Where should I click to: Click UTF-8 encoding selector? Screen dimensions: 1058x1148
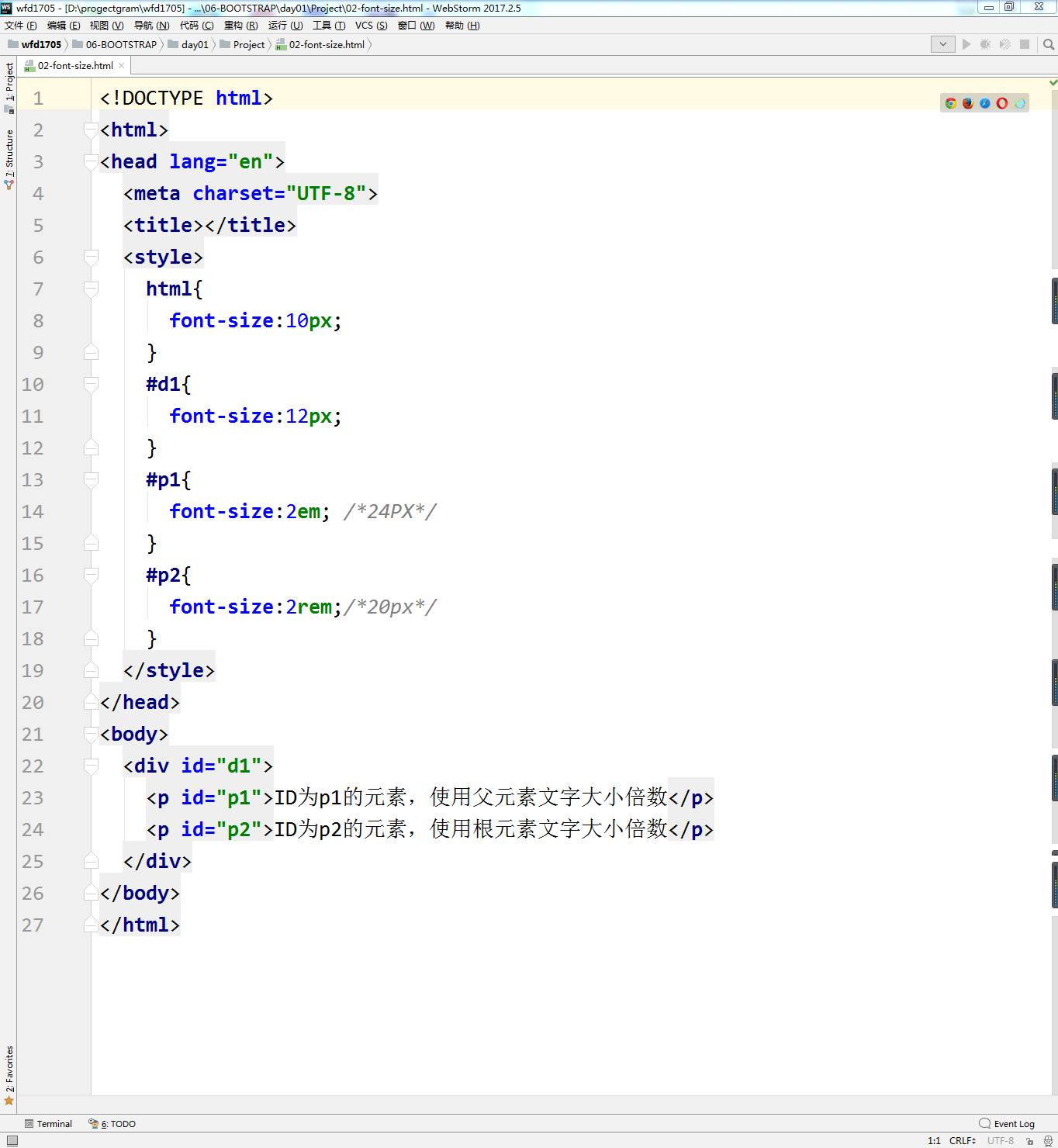(x=1001, y=1141)
